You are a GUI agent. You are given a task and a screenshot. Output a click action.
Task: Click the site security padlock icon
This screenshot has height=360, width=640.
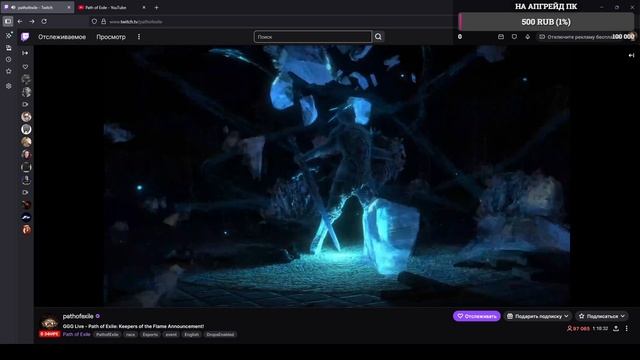(x=104, y=22)
